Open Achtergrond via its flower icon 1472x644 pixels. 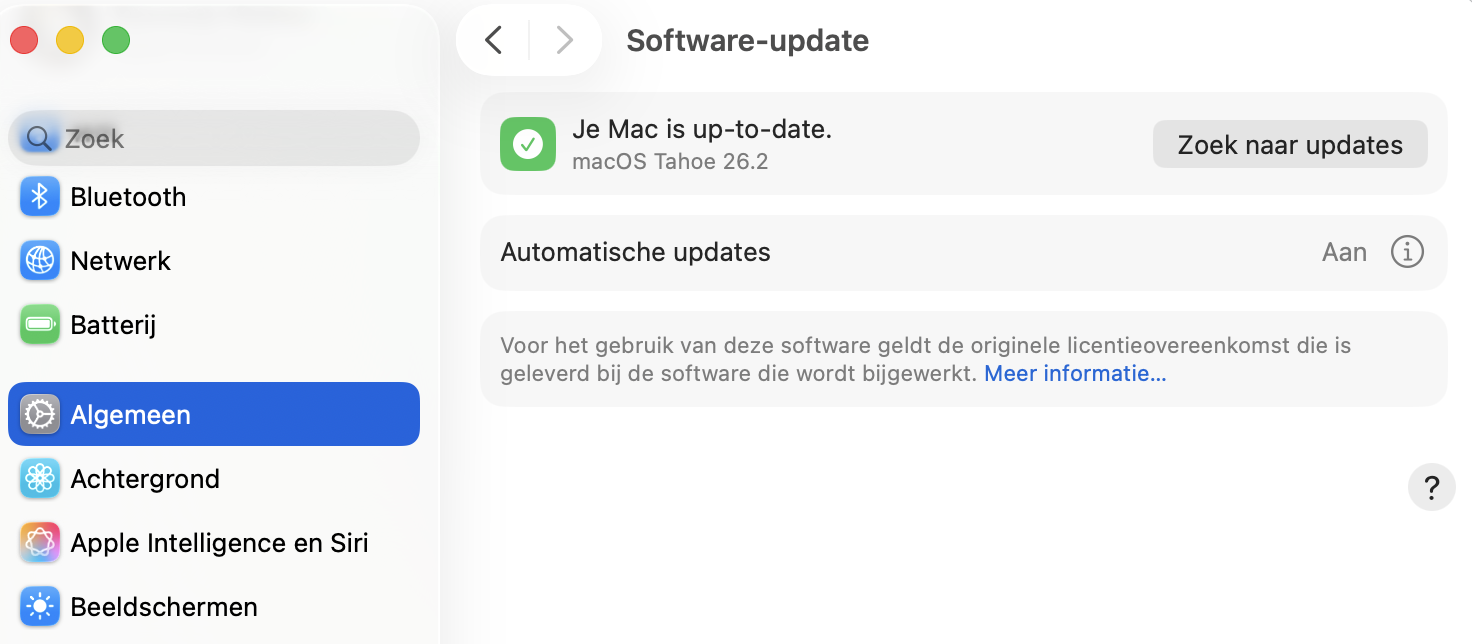(39, 478)
